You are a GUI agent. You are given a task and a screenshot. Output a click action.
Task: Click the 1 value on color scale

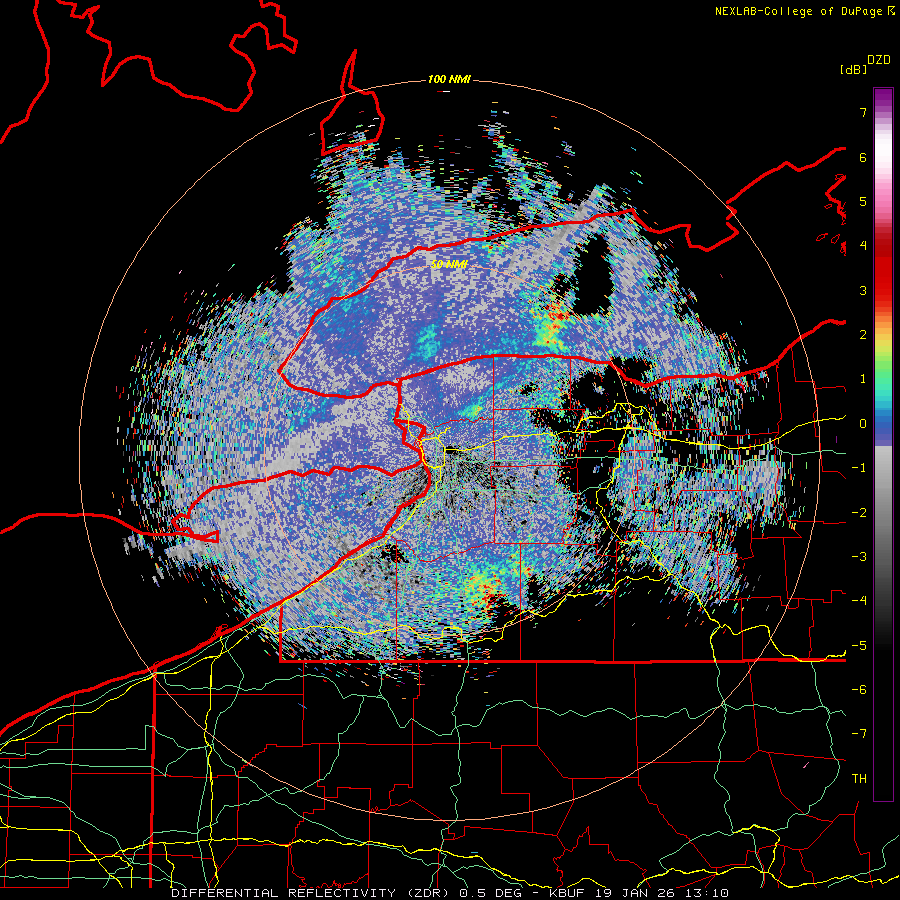[863, 379]
